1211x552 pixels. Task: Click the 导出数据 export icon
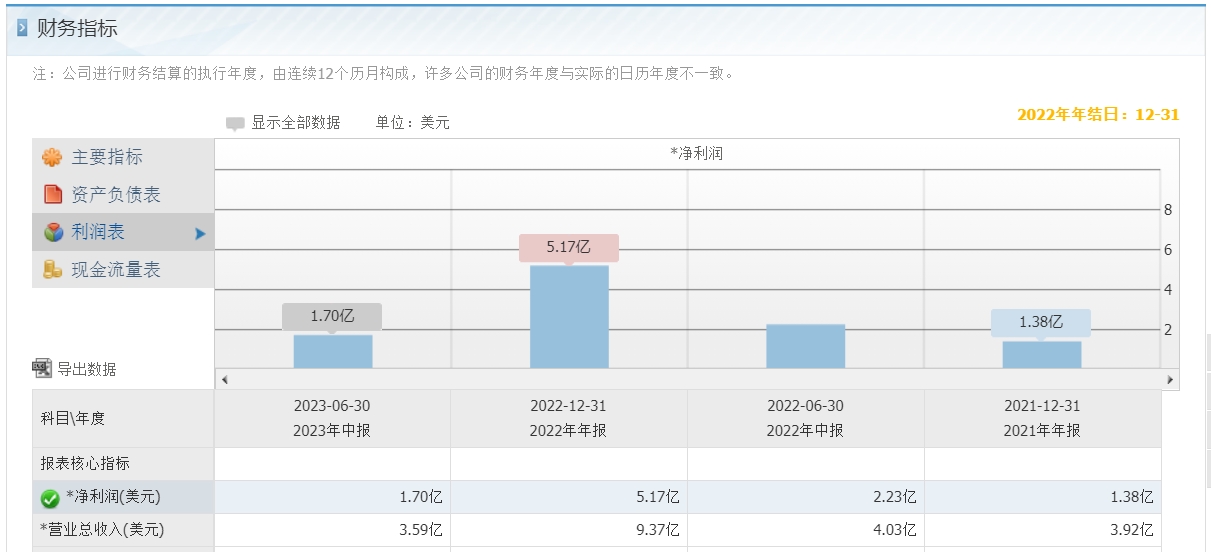click(42, 368)
